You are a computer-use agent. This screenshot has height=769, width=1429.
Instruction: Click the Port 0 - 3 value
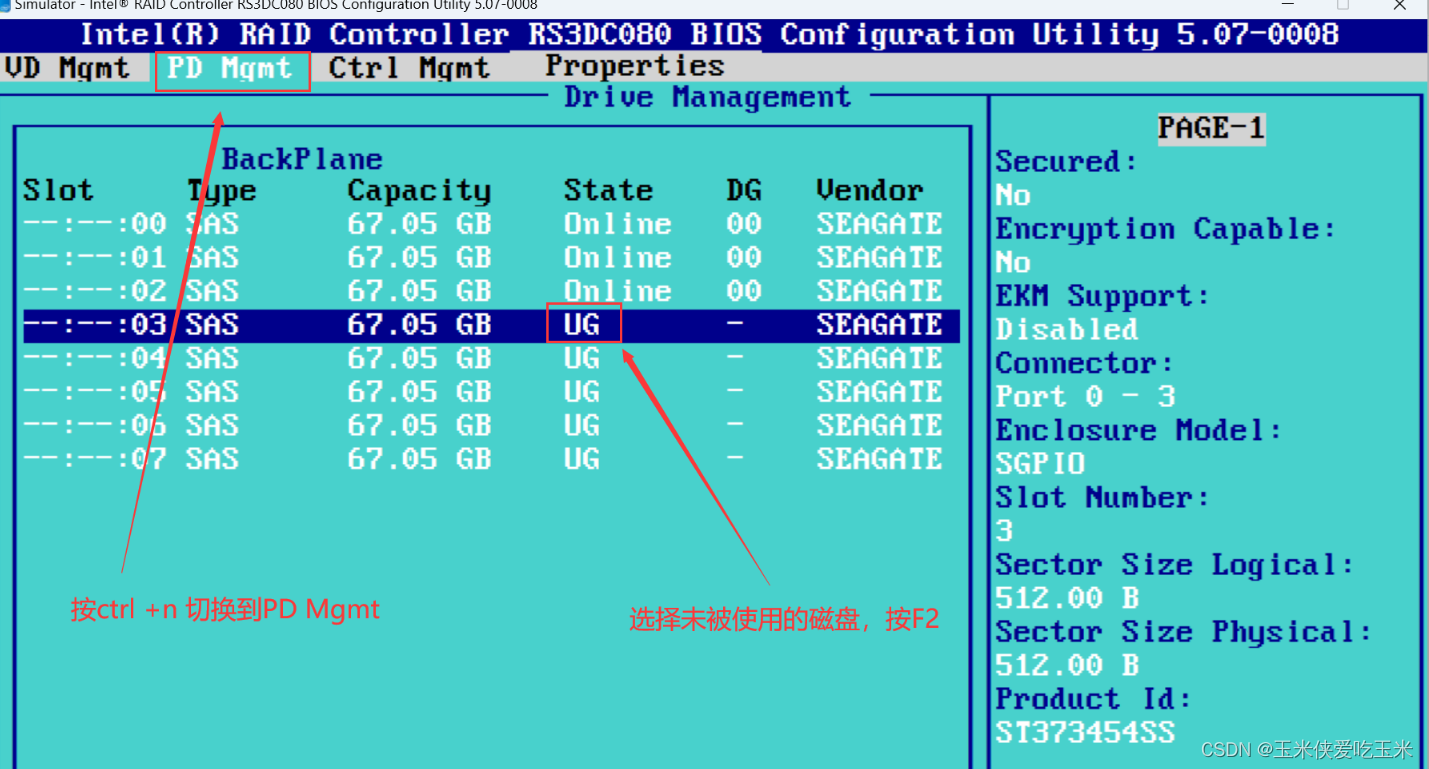point(1085,397)
